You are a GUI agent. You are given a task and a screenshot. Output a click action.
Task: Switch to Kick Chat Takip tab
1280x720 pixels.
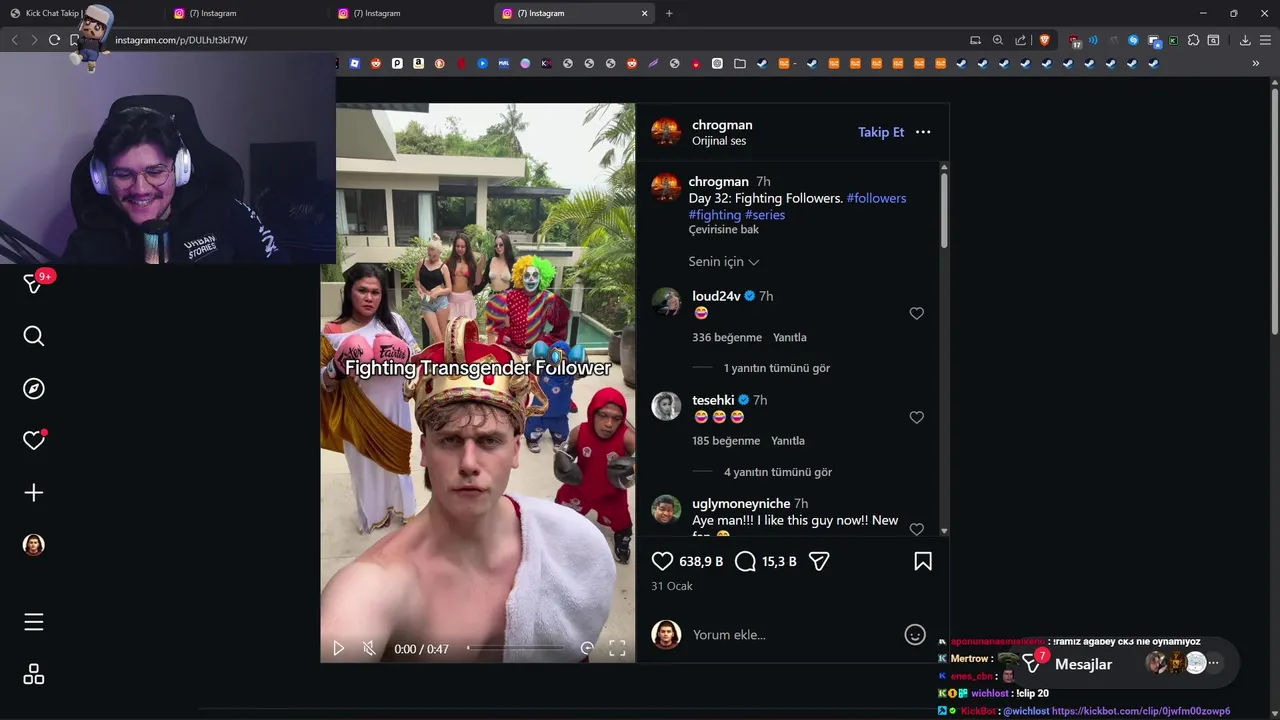pos(80,13)
